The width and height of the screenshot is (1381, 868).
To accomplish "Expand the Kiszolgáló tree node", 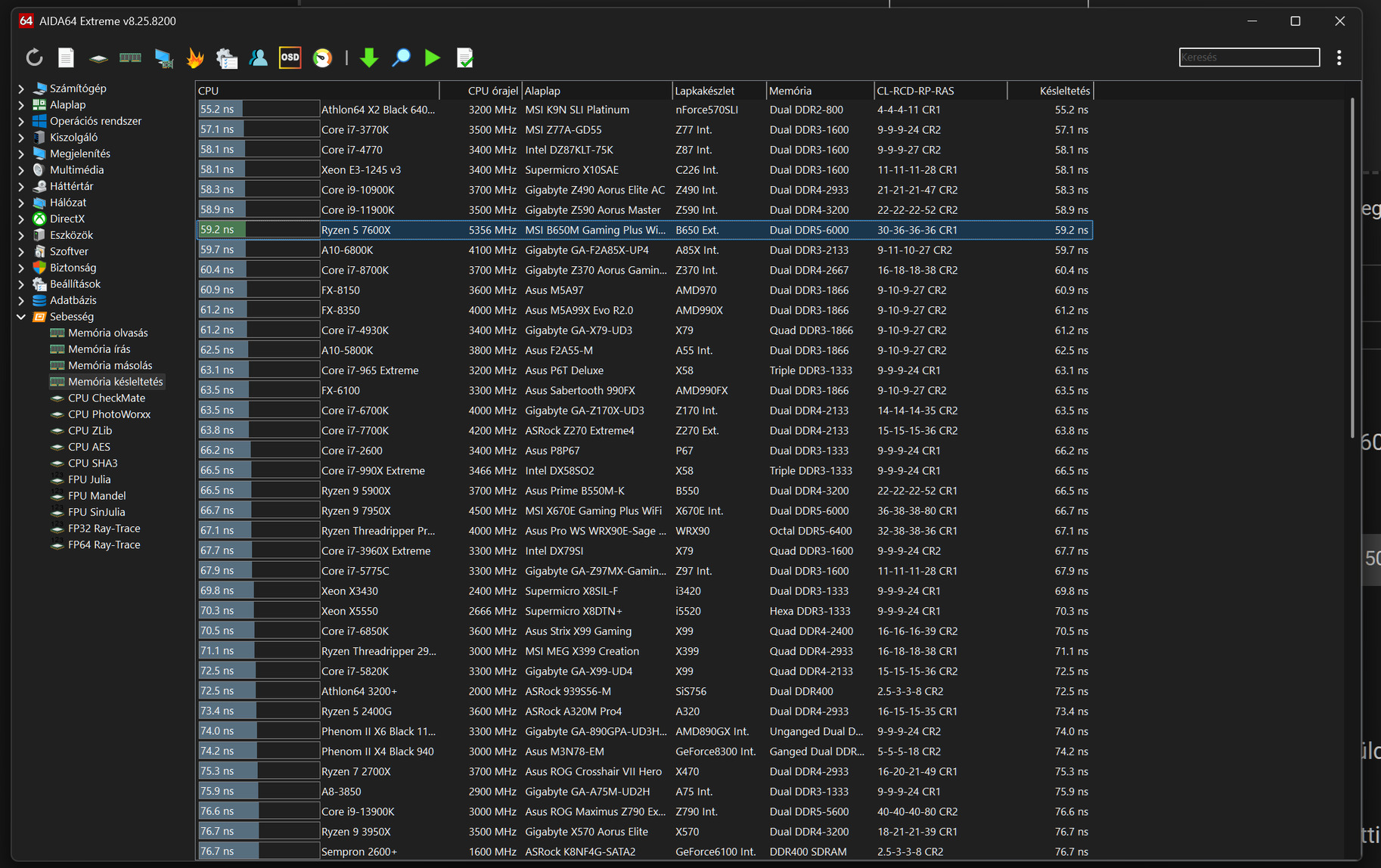I will (x=21, y=138).
